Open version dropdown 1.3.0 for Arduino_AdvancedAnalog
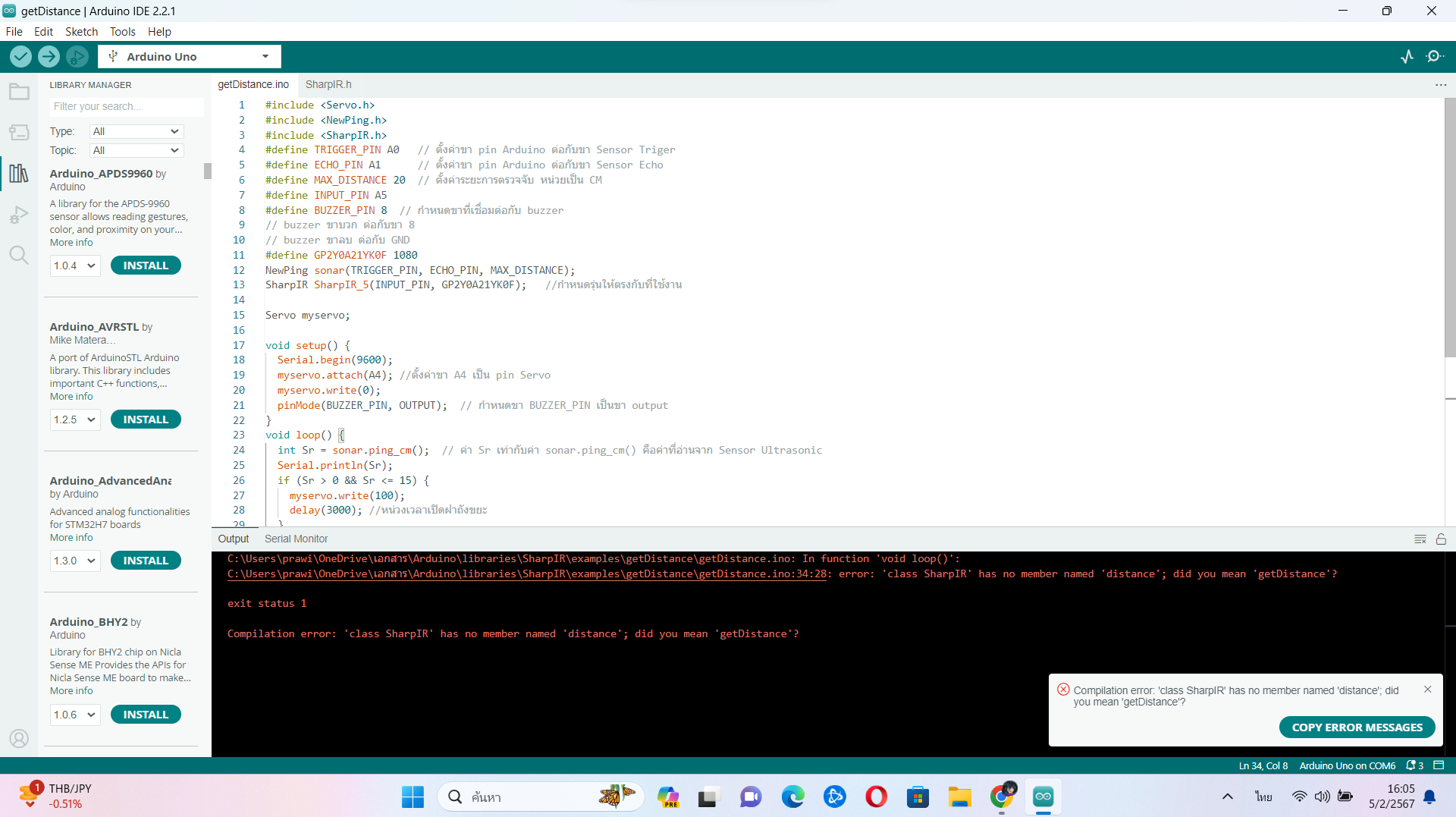The width and height of the screenshot is (1456, 817). pyautogui.click(x=75, y=561)
